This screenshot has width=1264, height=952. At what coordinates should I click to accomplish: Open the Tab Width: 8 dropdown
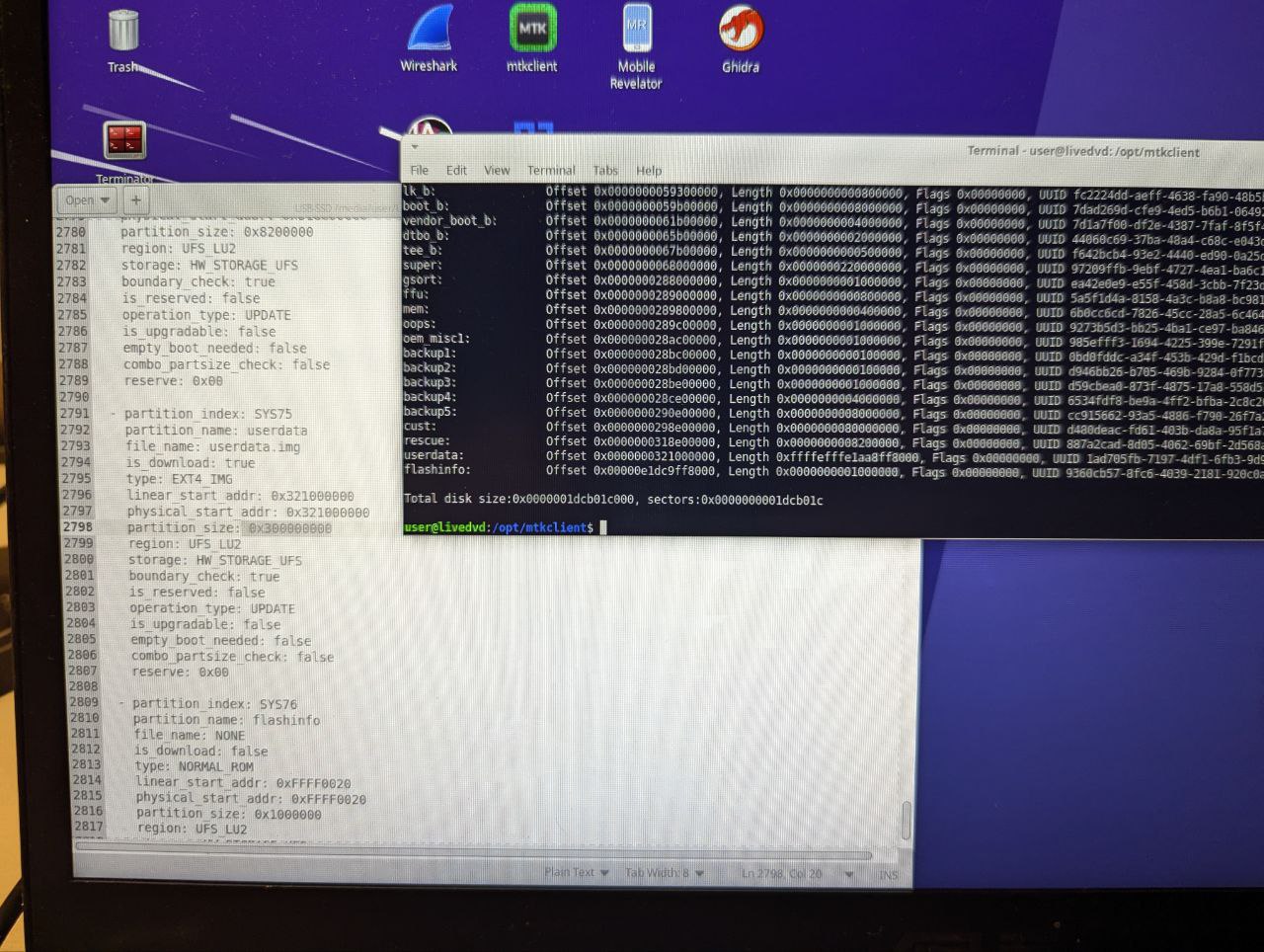665,873
